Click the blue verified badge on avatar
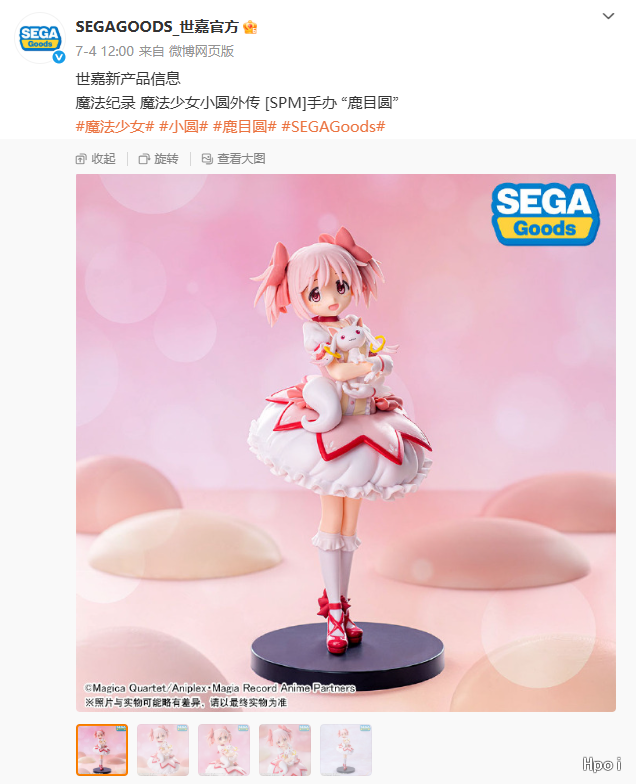The height and width of the screenshot is (784, 636). click(x=59, y=57)
